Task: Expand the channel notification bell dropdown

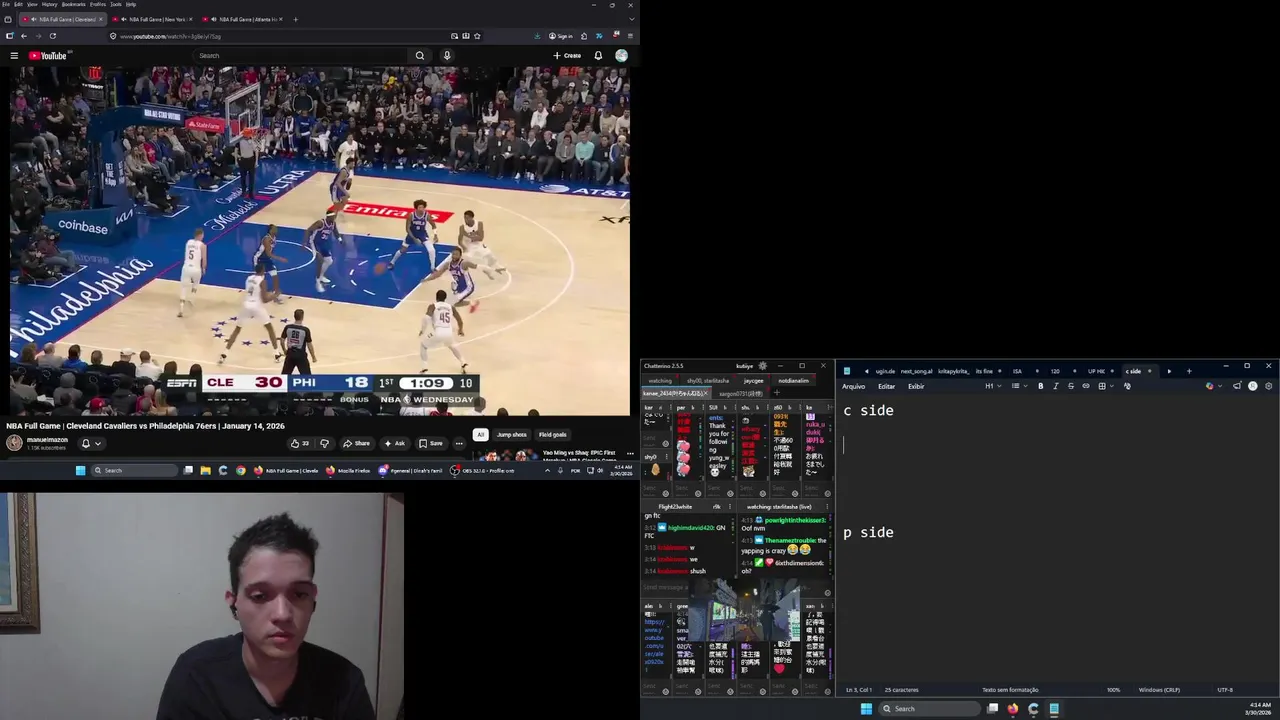Action: click(91, 443)
